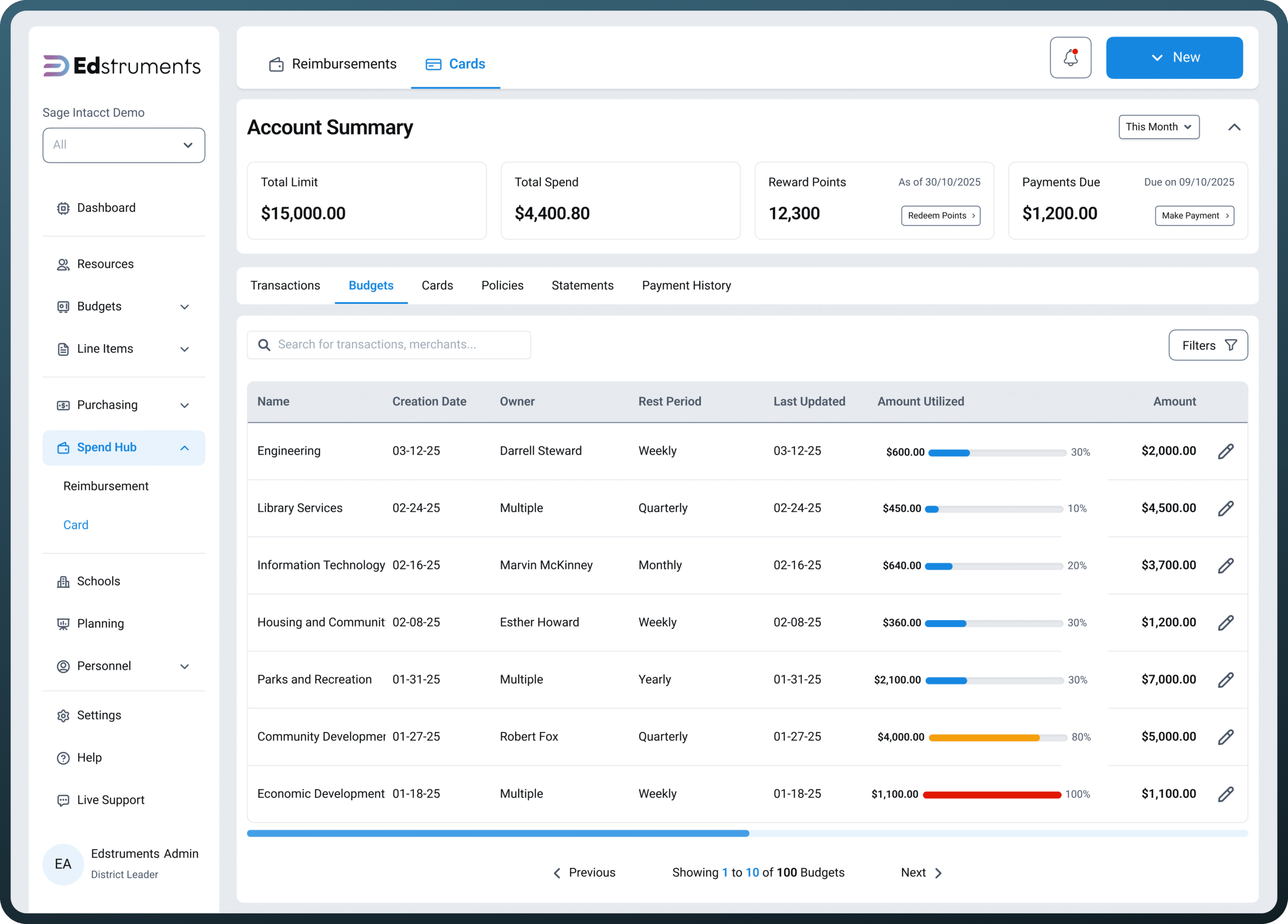1288x924 pixels.
Task: Open Schools via its building icon
Action: tap(63, 581)
